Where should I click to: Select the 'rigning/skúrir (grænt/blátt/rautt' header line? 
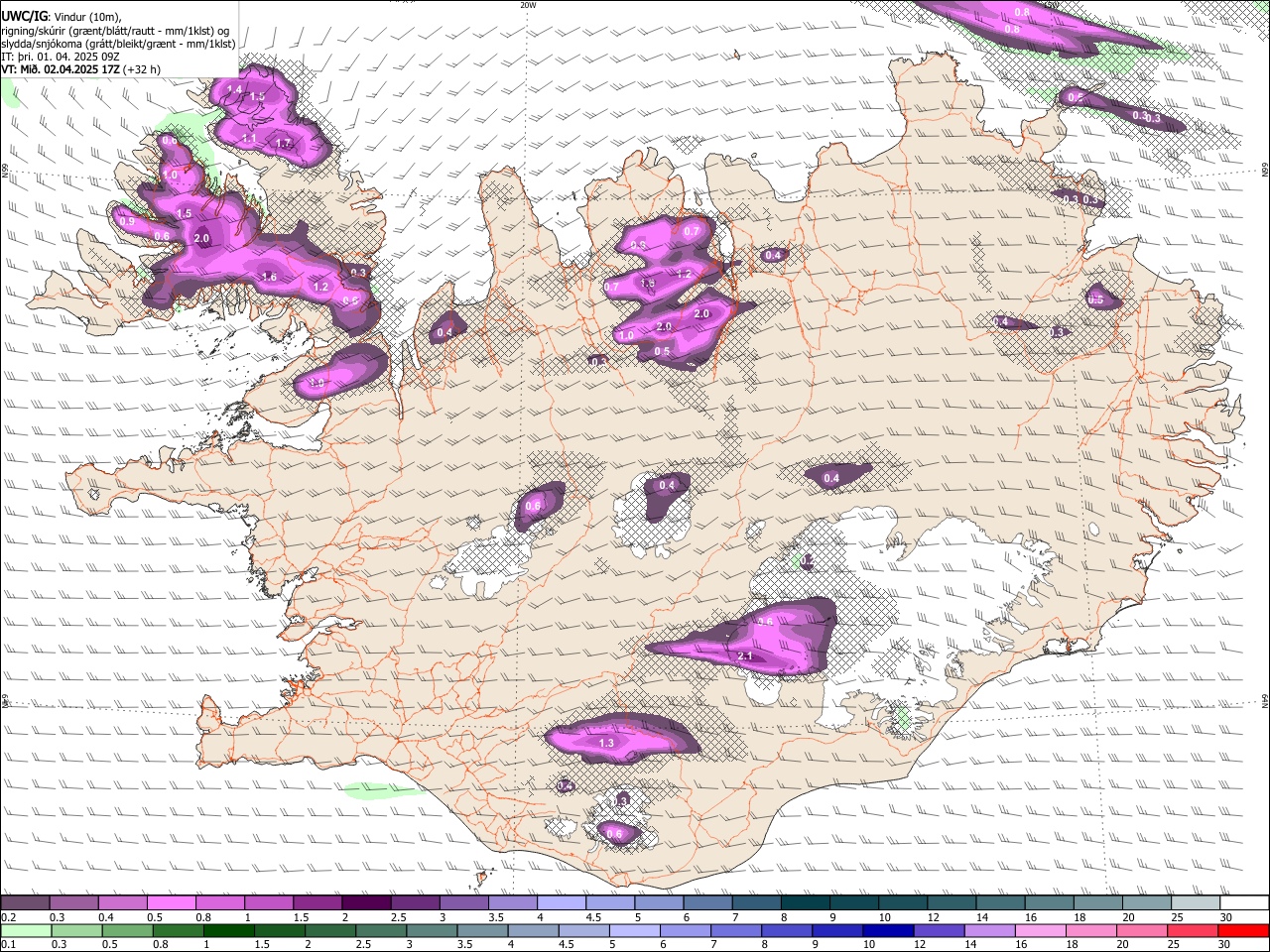(x=115, y=30)
